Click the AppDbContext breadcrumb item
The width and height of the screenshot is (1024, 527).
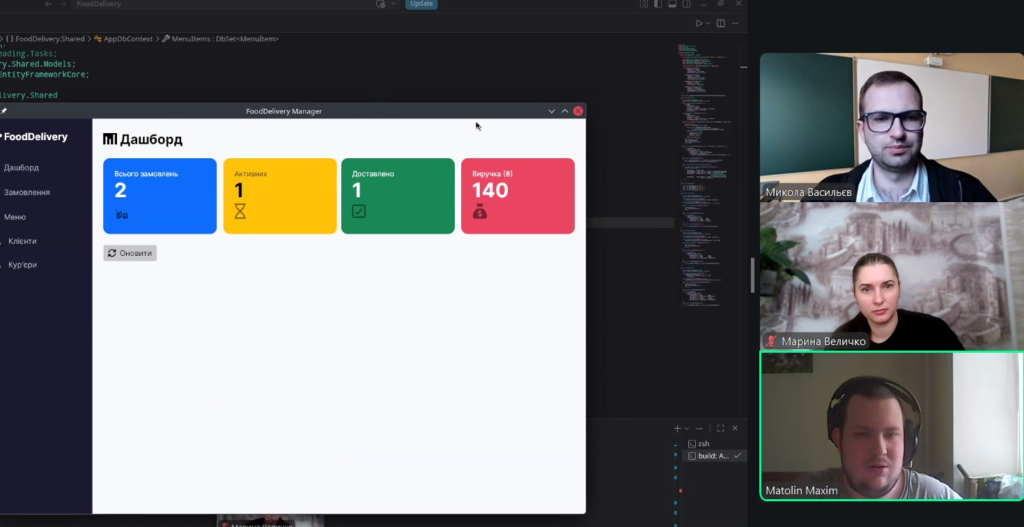(127, 38)
